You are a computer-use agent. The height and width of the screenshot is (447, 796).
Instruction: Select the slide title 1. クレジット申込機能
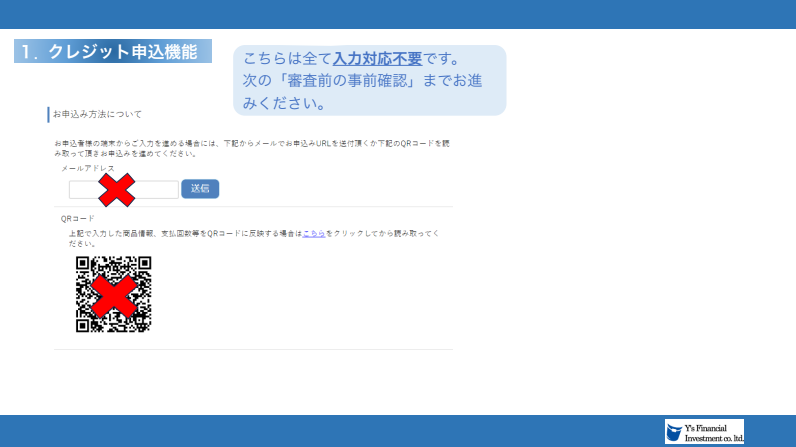(113, 52)
